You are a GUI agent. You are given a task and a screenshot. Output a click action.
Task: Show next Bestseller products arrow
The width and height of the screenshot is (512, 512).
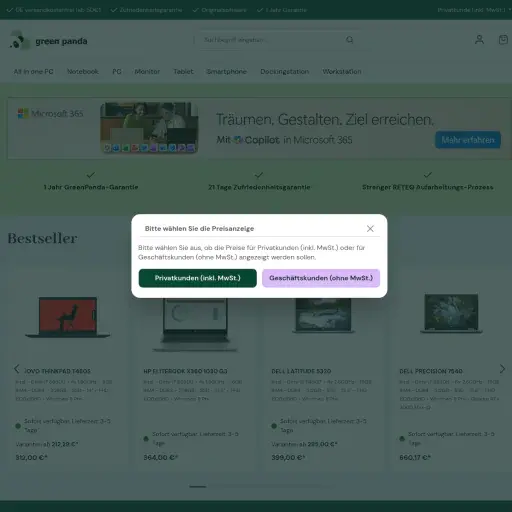click(x=502, y=369)
